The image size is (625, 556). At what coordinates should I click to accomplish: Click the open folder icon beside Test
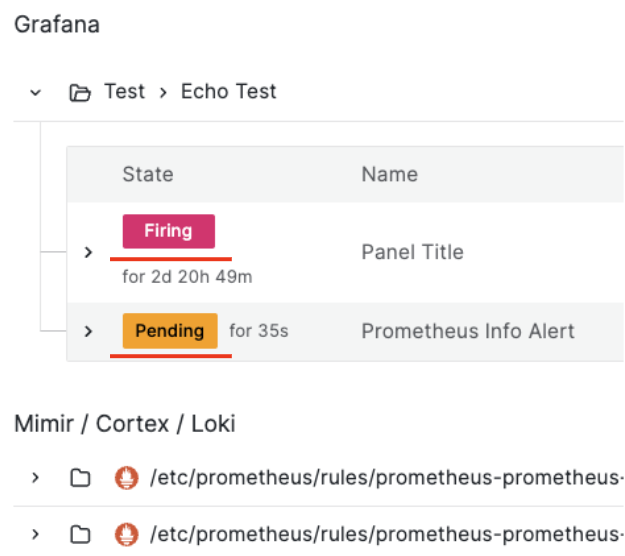(78, 92)
